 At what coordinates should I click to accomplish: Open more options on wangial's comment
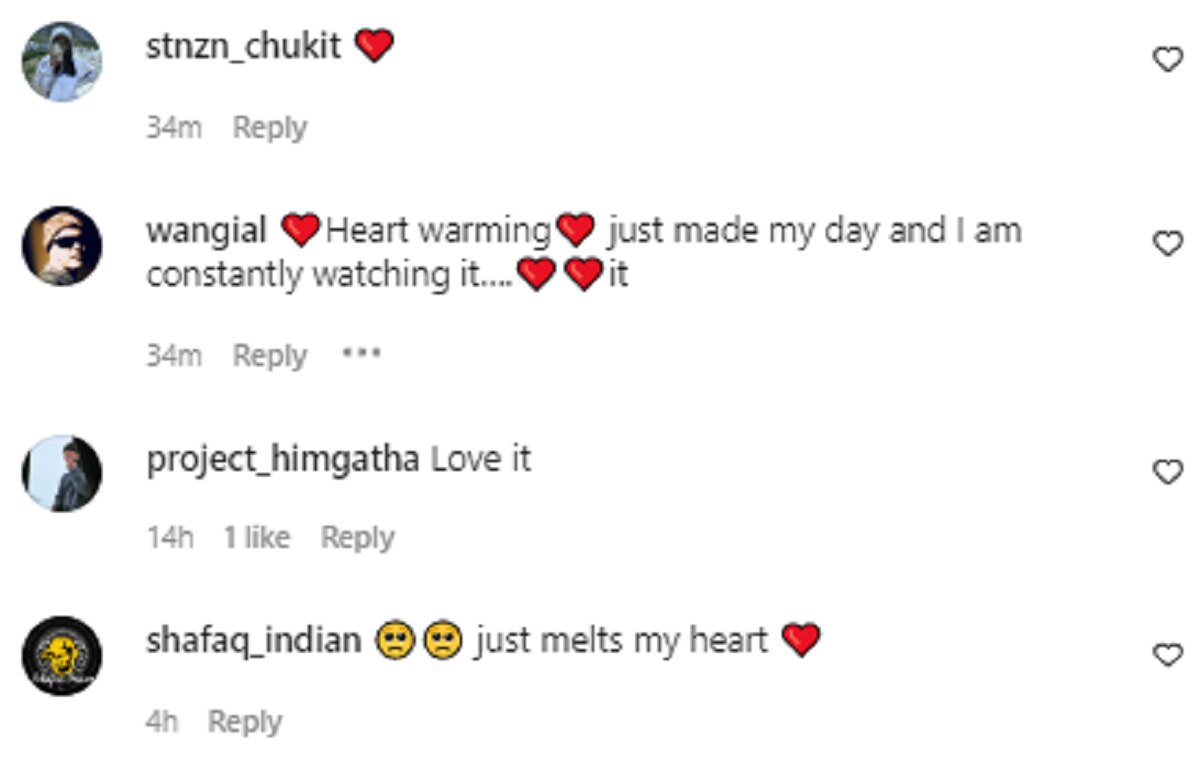click(x=361, y=354)
